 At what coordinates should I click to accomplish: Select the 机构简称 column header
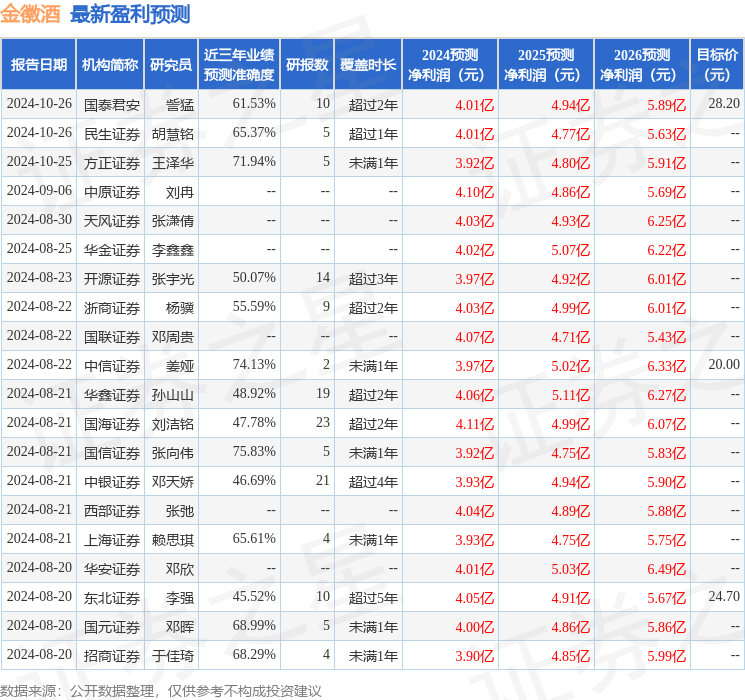point(110,65)
